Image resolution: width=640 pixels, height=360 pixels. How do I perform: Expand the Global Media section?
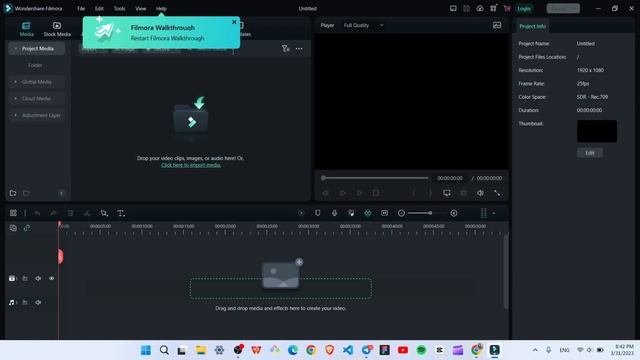point(16,82)
